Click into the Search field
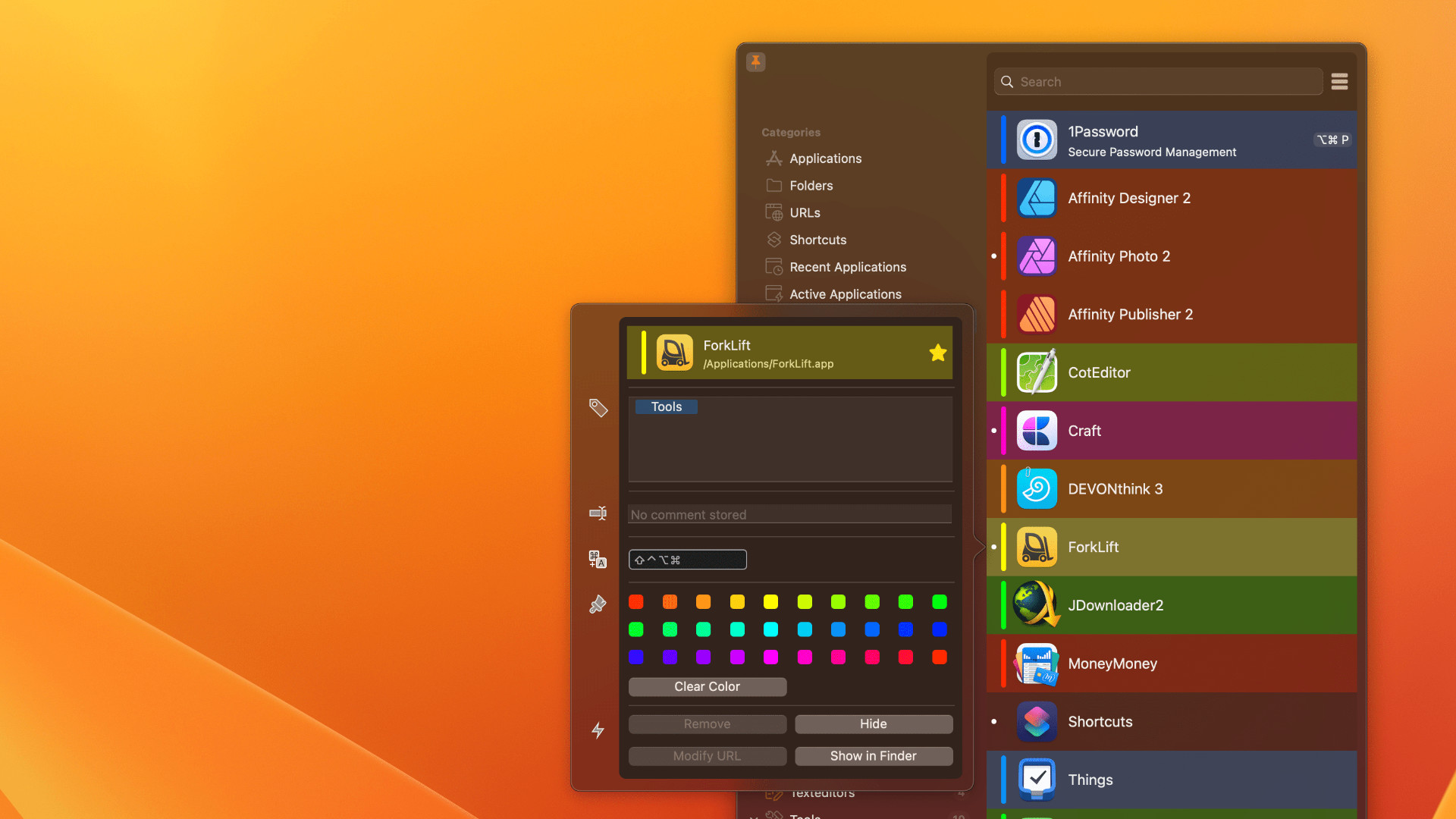The height and width of the screenshot is (819, 1456). 1159,81
